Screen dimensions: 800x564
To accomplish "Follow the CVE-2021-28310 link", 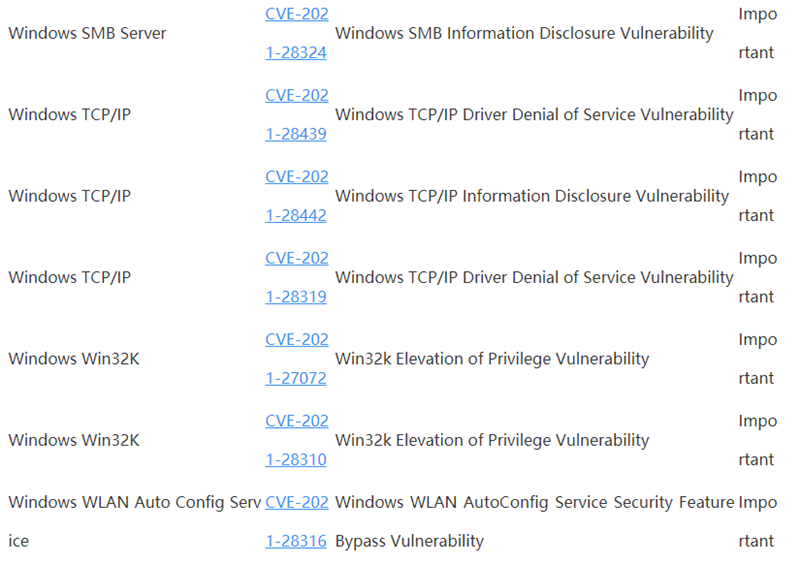I will pos(296,422).
